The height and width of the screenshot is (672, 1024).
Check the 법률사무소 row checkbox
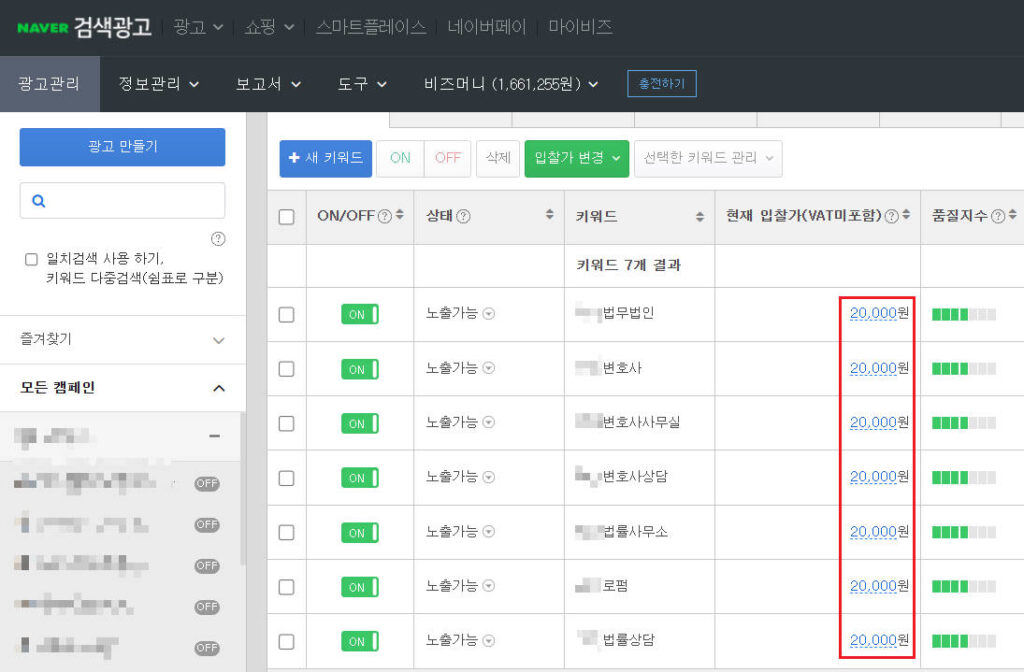pos(286,532)
